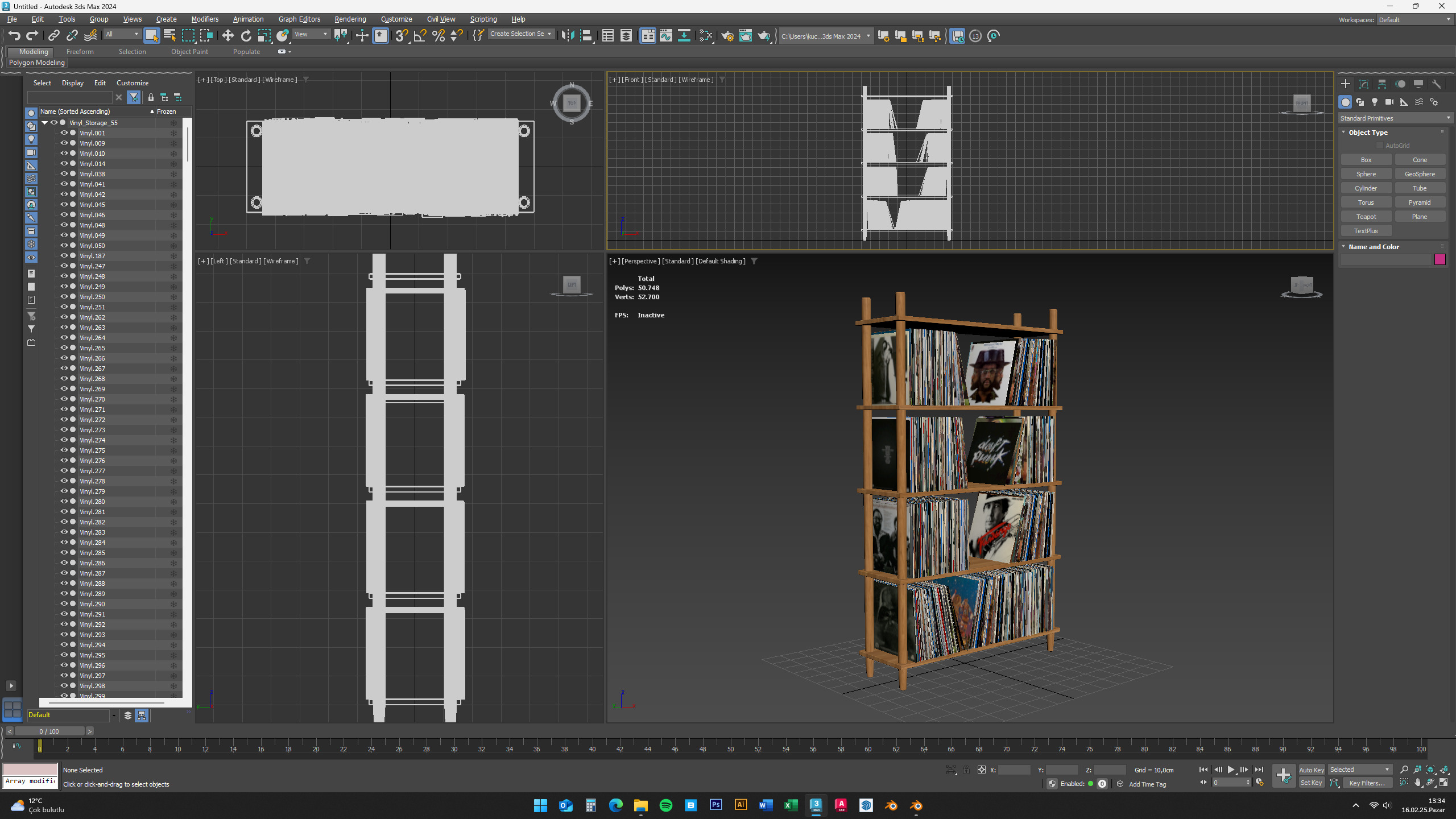Open the Workspaces Default dropdown
This screenshot has width=1456, height=819.
coord(1415,20)
